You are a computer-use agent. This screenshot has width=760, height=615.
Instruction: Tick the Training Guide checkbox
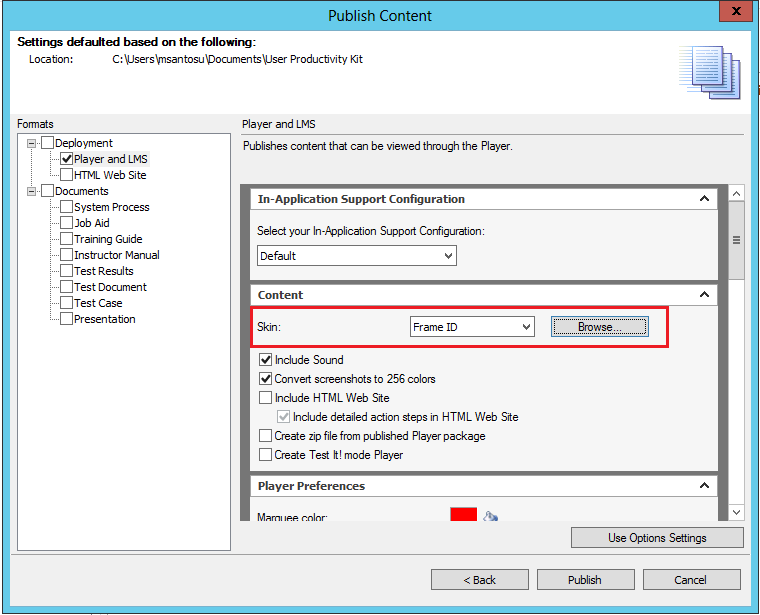click(67, 239)
